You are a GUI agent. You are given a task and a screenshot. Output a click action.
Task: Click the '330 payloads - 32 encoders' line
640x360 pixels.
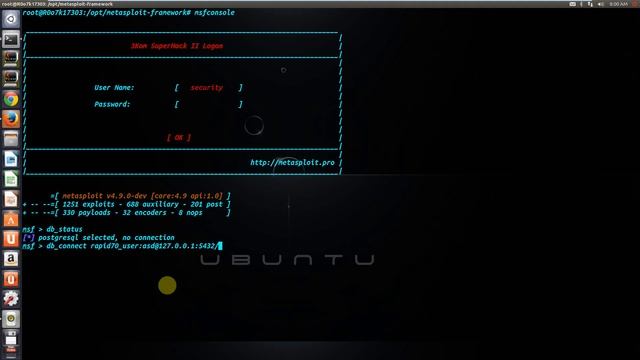(x=127, y=213)
